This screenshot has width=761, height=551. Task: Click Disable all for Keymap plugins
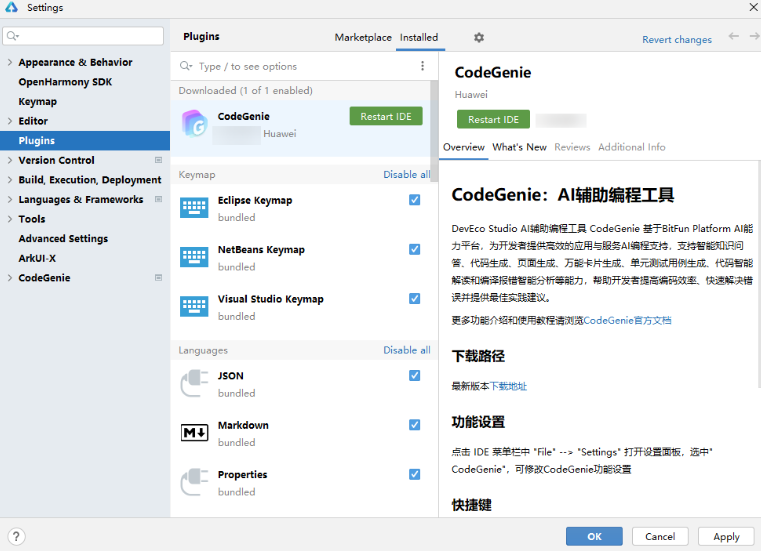(x=407, y=174)
